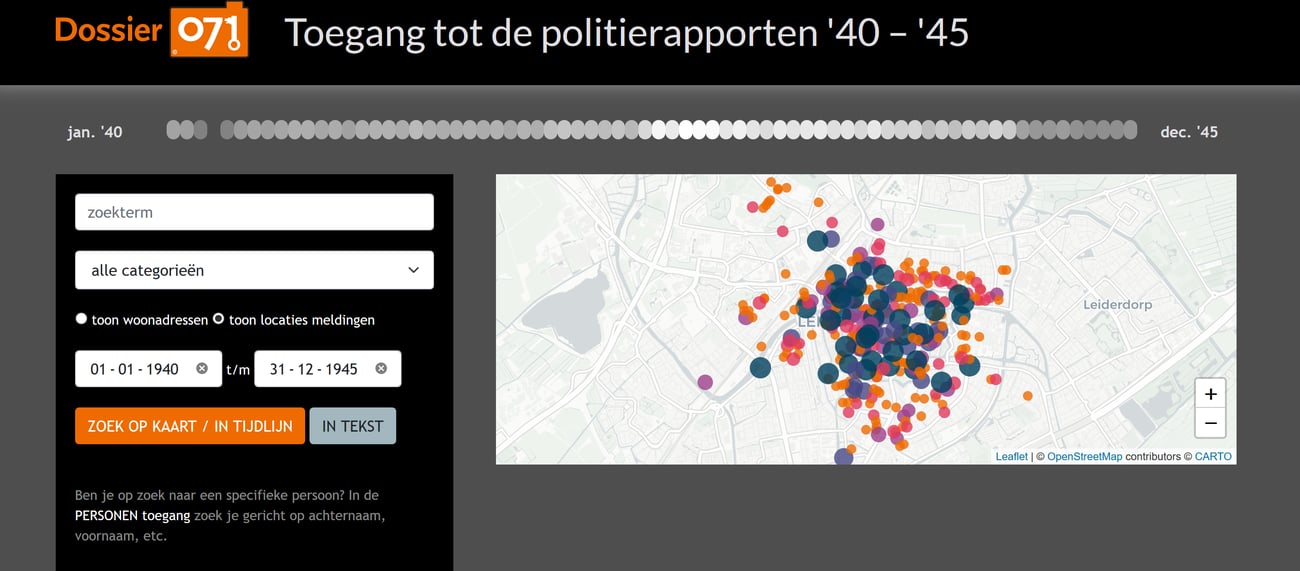The width and height of the screenshot is (1300, 571).
Task: Select 'toon locaties meldingen' radio option
Action: [x=219, y=319]
